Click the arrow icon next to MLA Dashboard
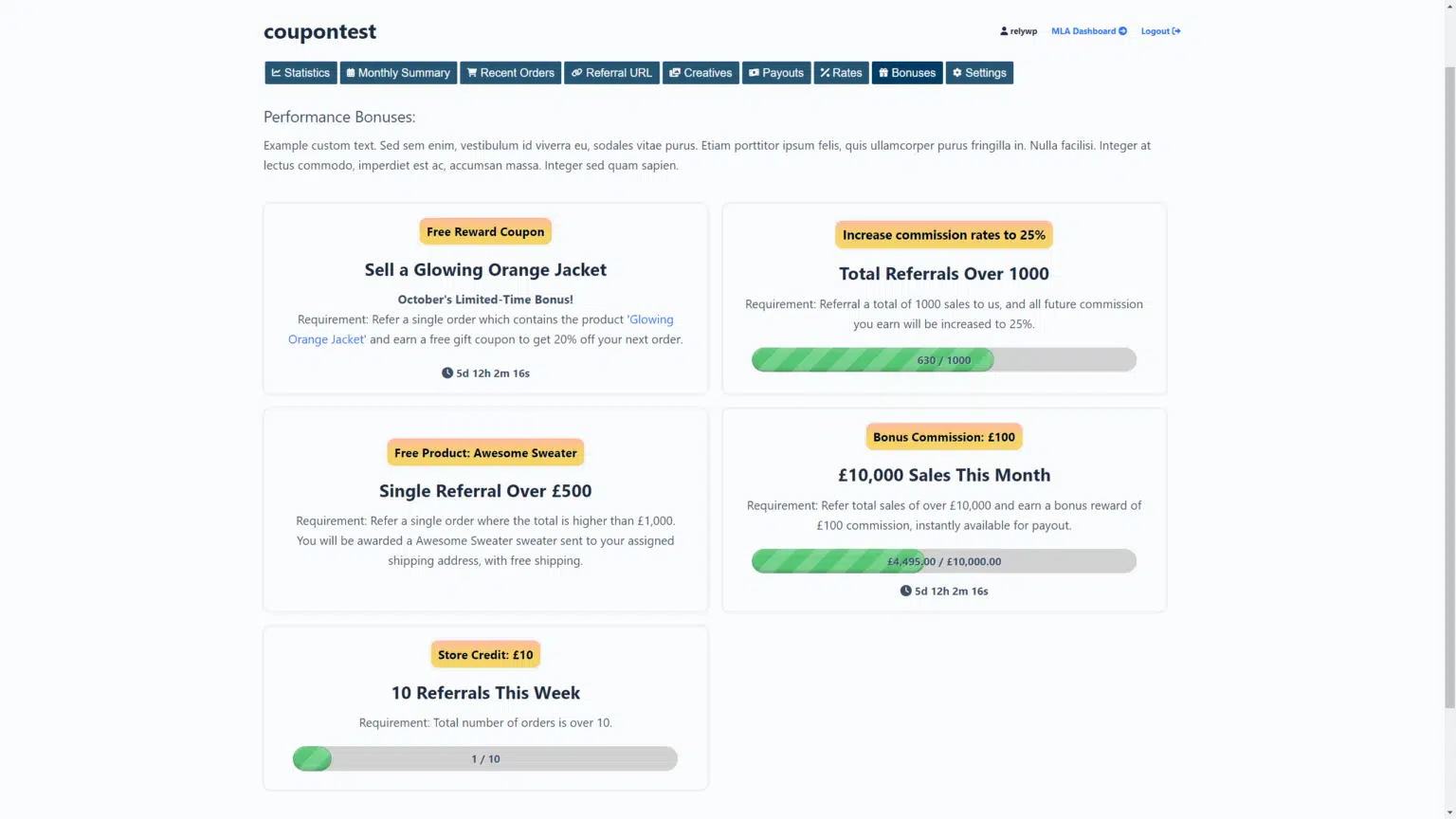 1123,31
